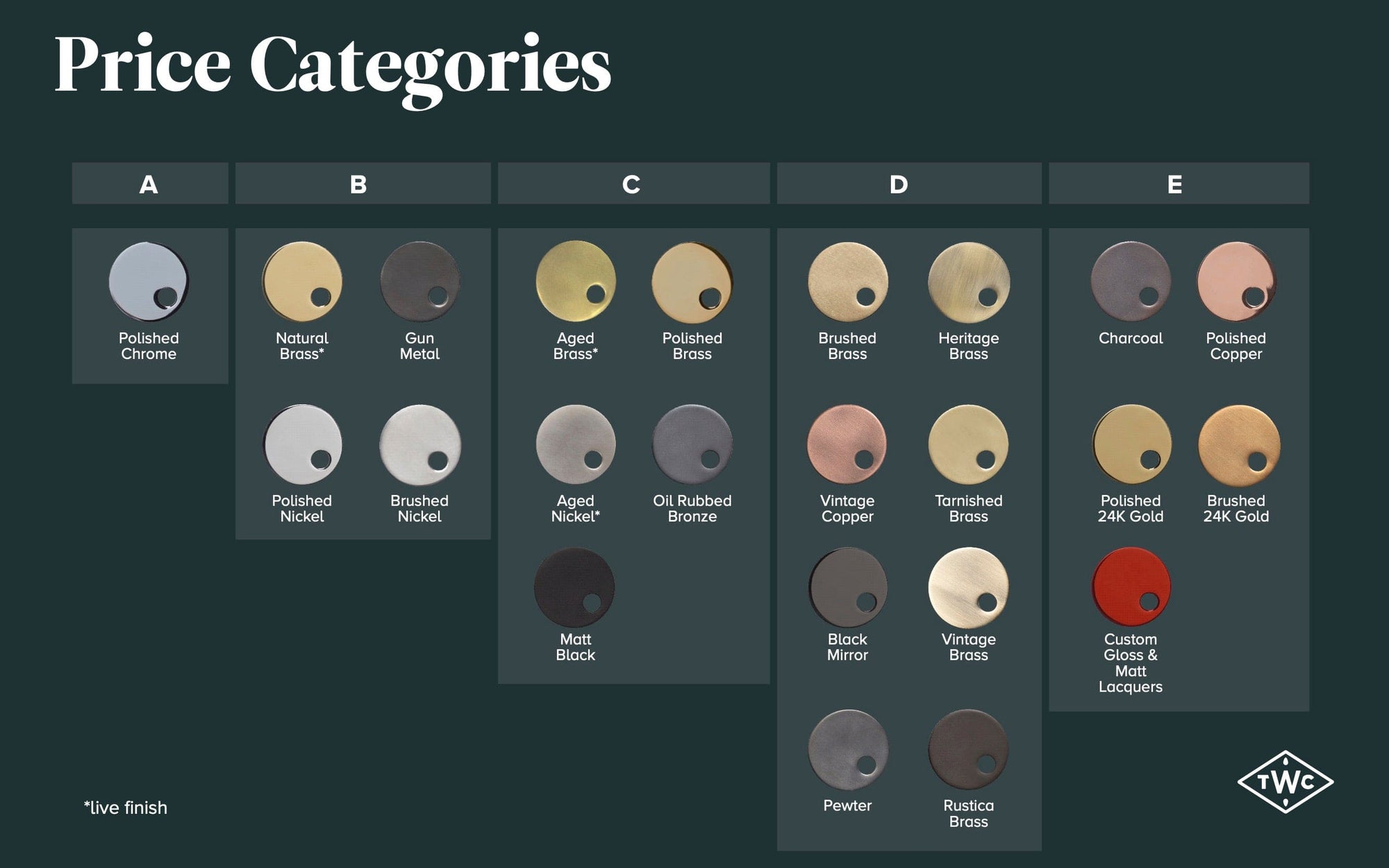Open the category A header
Viewport: 1389px width, 868px height.
pyautogui.click(x=149, y=184)
